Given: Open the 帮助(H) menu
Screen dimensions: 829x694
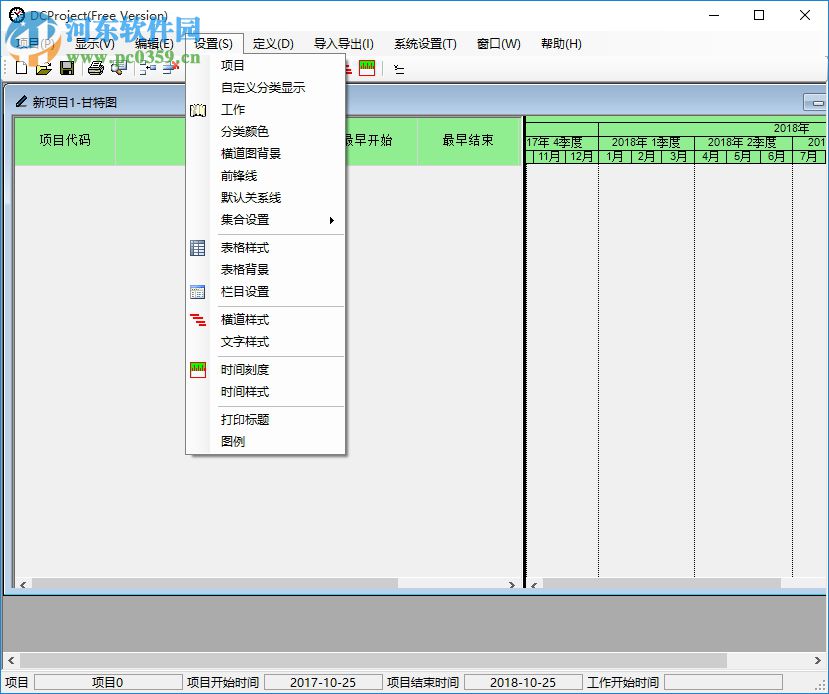Looking at the screenshot, I should click(559, 43).
